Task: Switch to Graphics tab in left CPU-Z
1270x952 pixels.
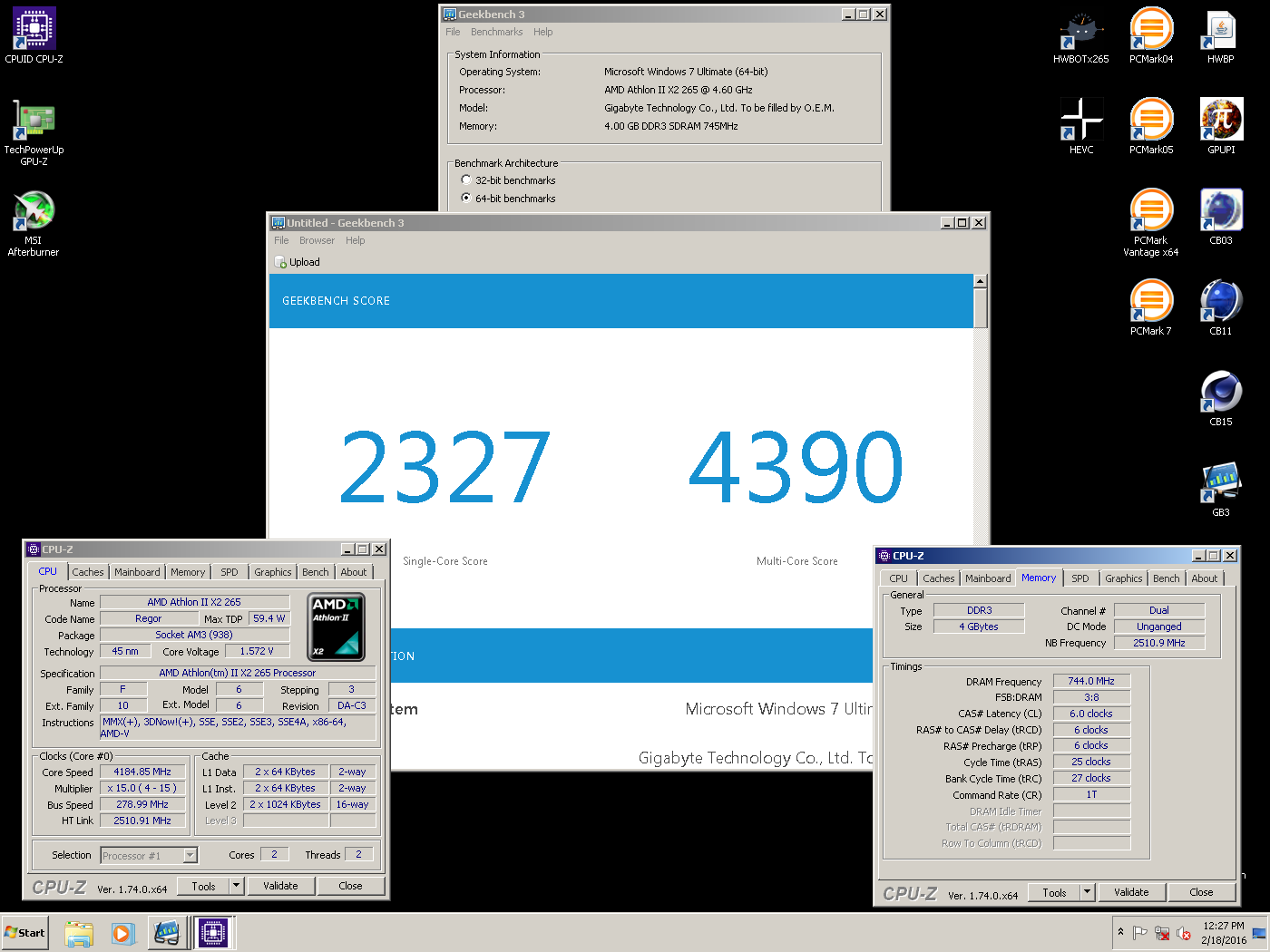Action: (273, 572)
